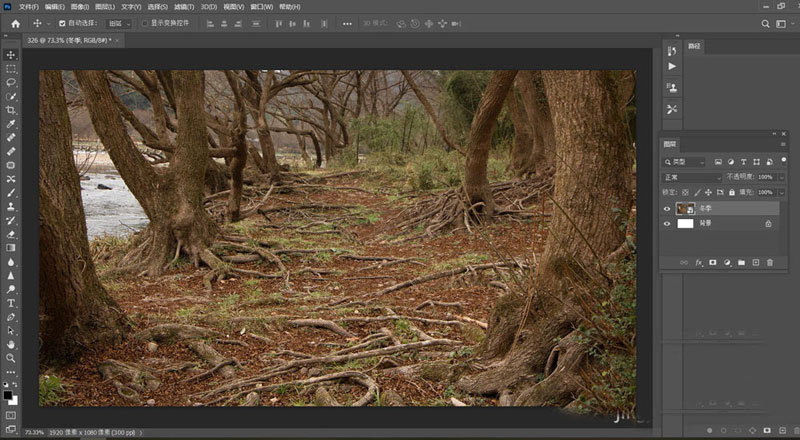Screen dimensions: 800x440
Task: Select the Crop tool
Action: click(11, 110)
